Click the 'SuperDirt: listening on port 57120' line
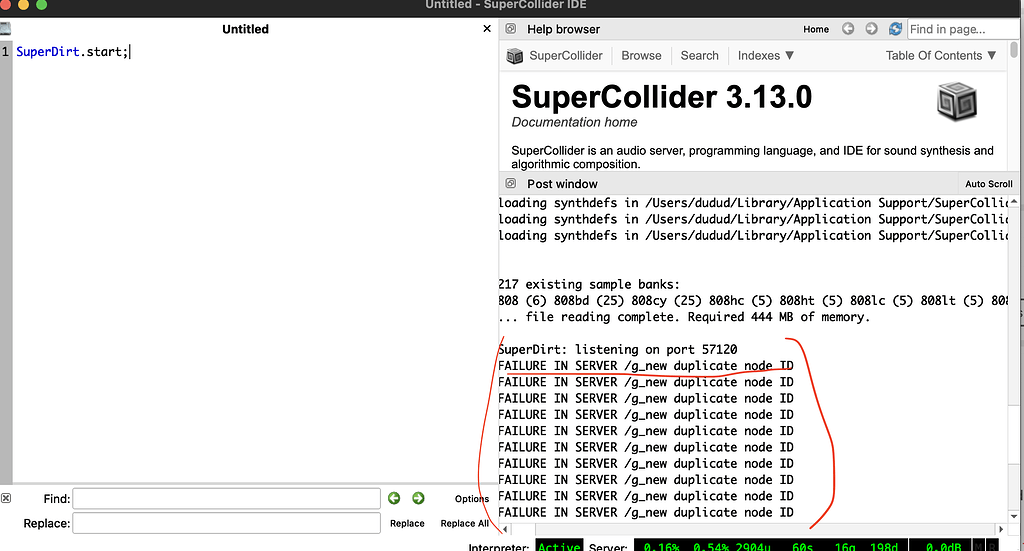The image size is (1024, 551). pos(618,349)
